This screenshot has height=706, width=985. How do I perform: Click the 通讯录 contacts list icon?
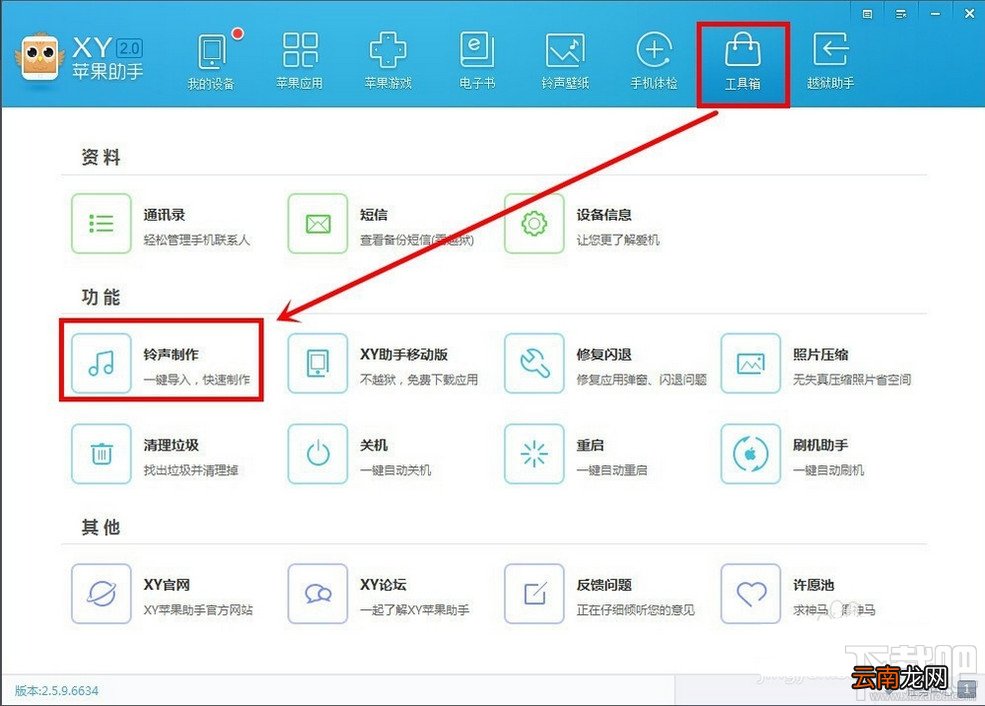coord(101,224)
